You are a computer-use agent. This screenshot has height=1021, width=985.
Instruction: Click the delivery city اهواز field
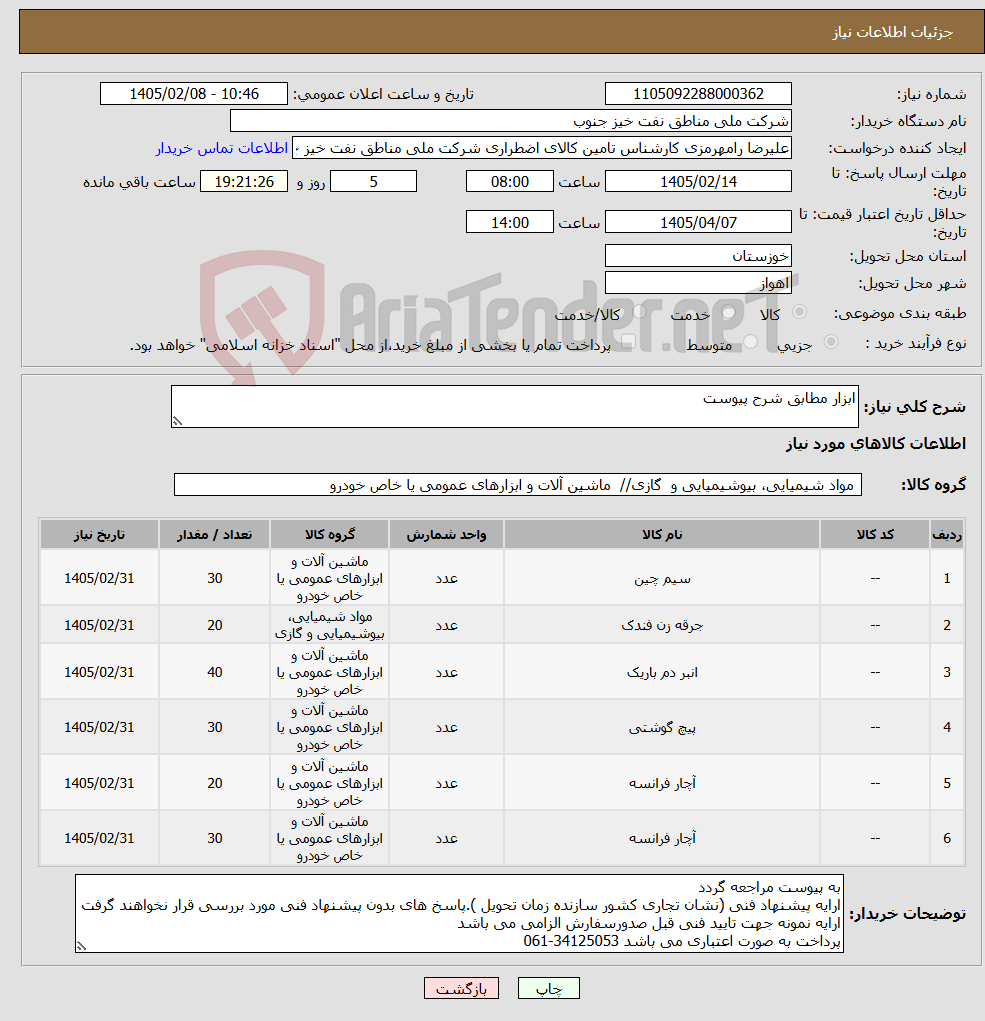coord(698,283)
